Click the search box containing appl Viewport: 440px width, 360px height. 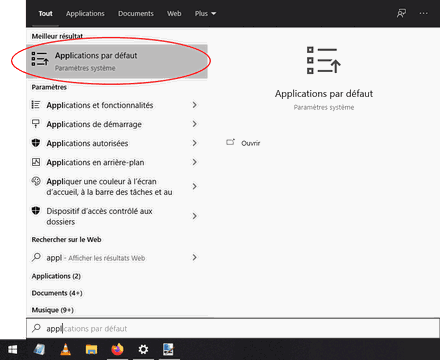pyautogui.click(x=233, y=328)
